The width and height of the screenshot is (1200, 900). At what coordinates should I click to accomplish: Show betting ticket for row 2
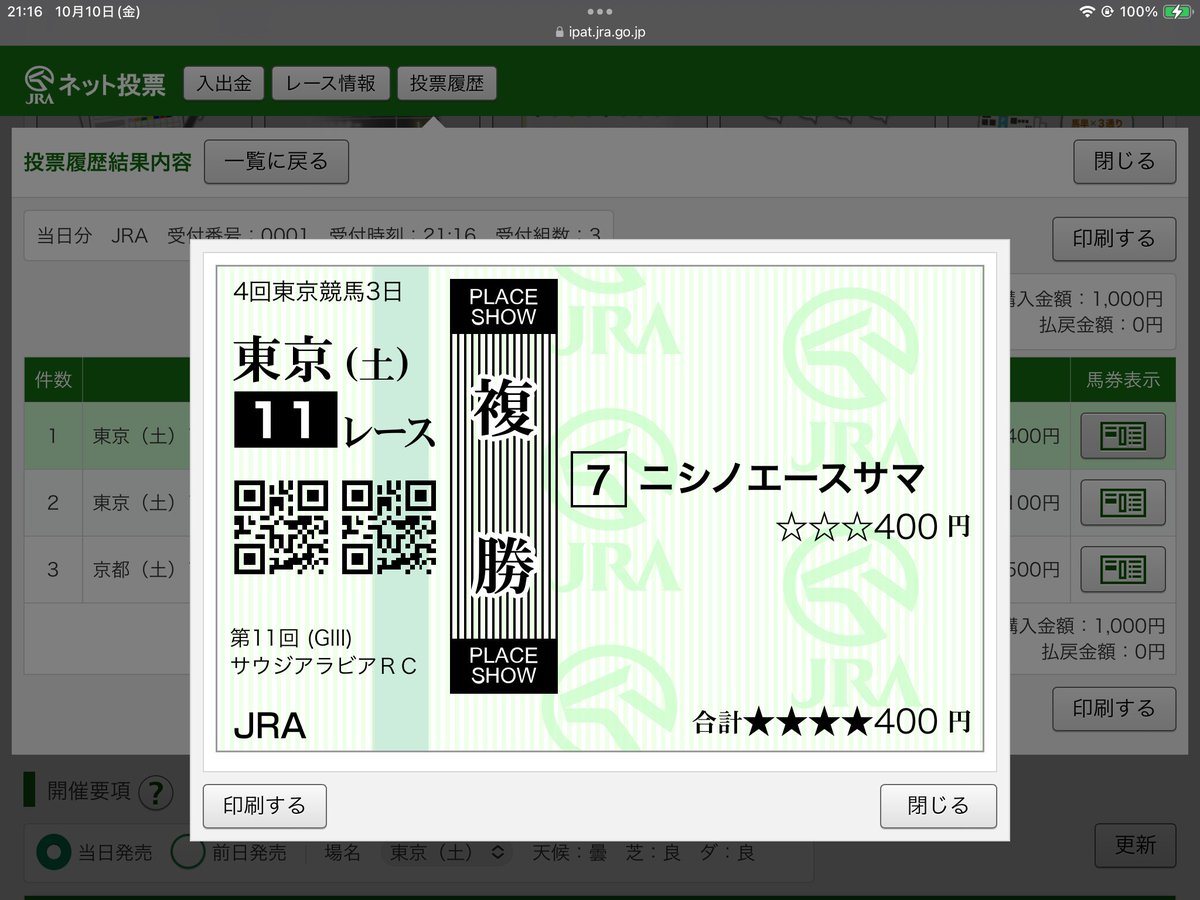click(x=1122, y=502)
